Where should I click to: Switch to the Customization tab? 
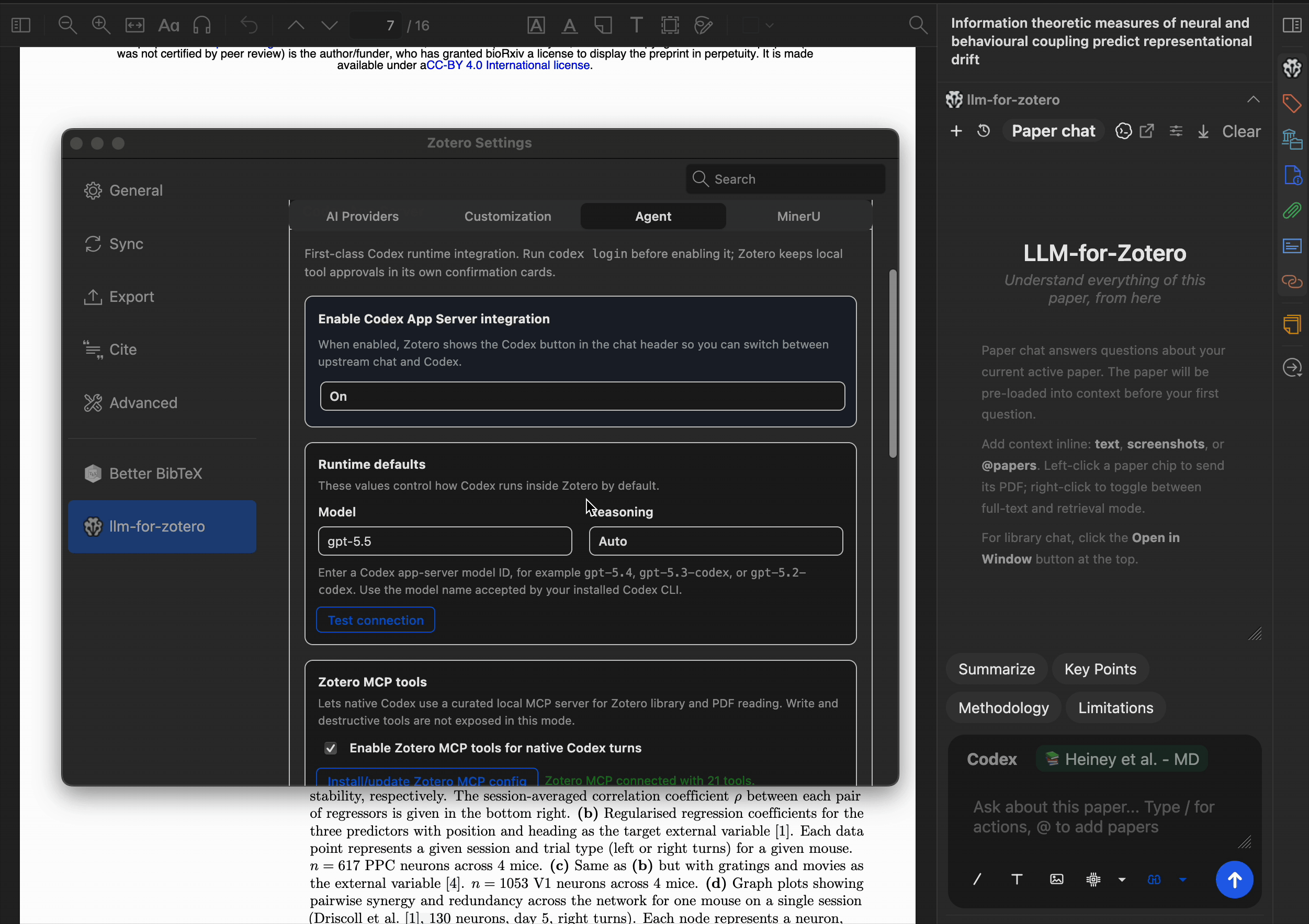pyautogui.click(x=507, y=216)
